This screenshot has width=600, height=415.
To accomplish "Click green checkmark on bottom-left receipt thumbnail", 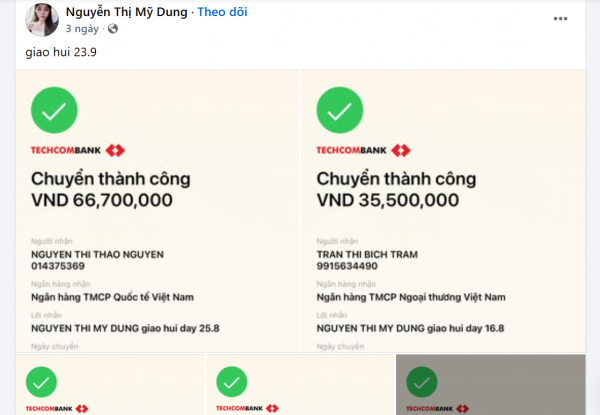I will (x=41, y=382).
